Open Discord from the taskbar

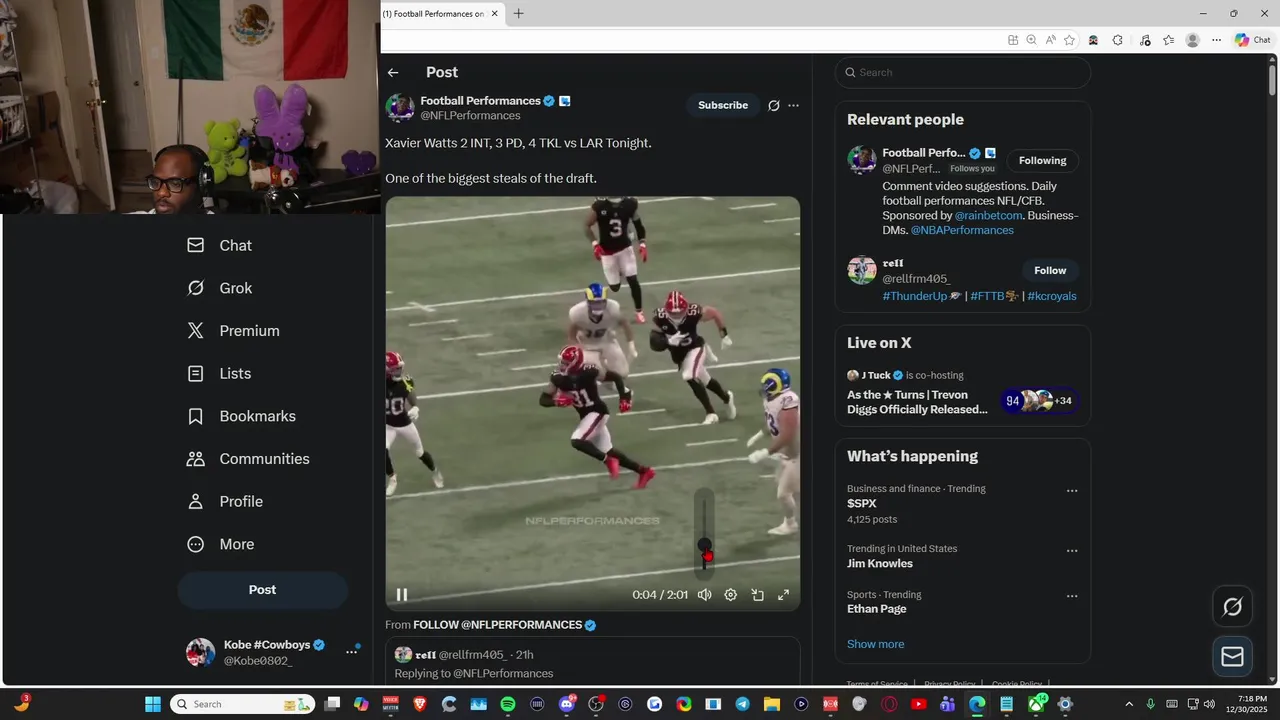(x=567, y=704)
